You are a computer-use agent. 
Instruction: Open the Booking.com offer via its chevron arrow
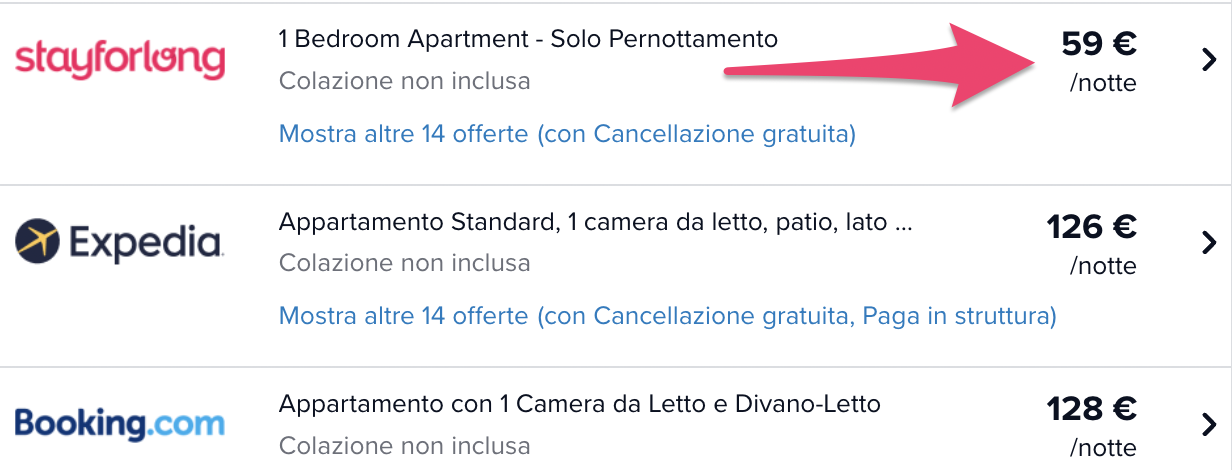coord(1208,425)
